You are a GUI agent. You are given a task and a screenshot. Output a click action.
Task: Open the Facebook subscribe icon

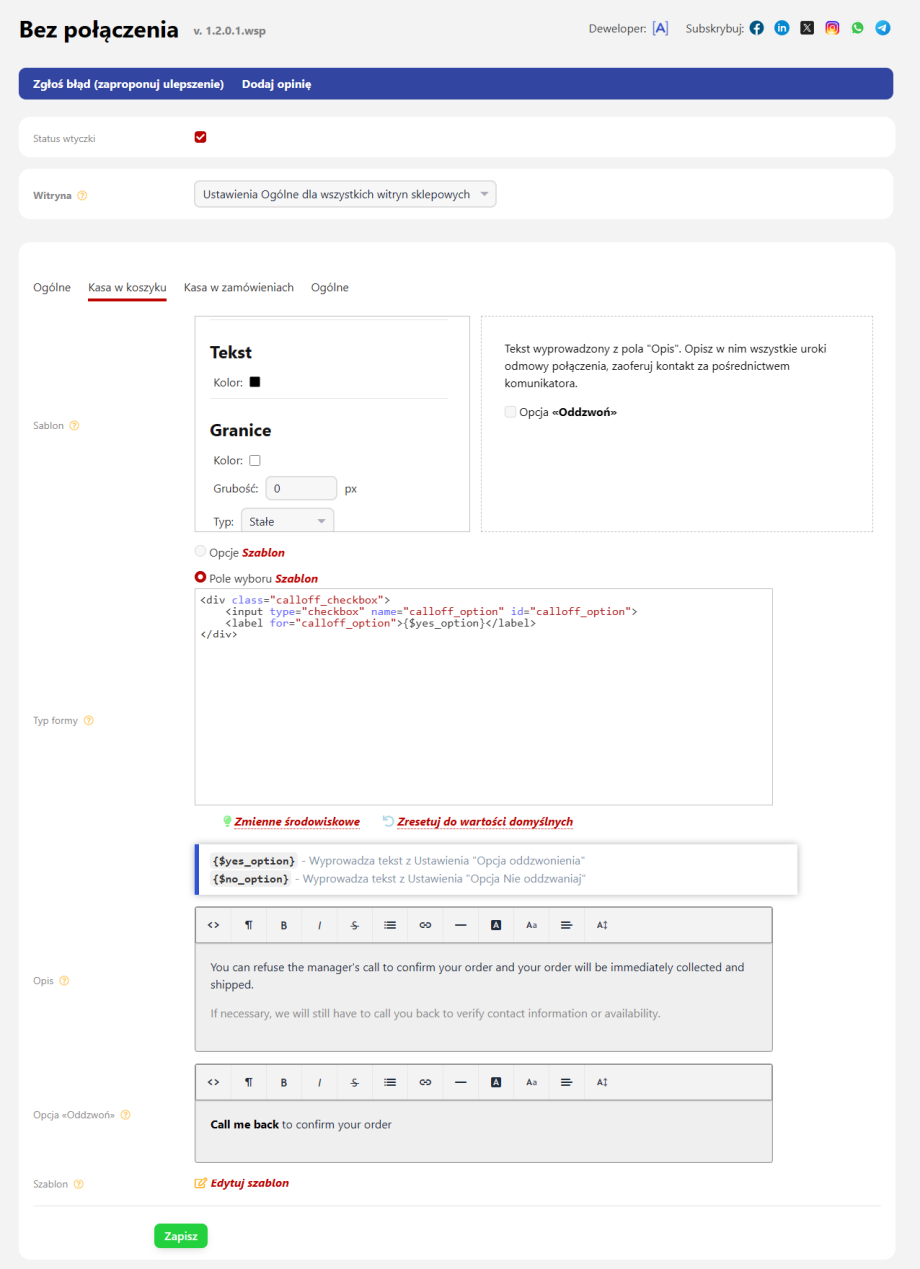(x=757, y=28)
